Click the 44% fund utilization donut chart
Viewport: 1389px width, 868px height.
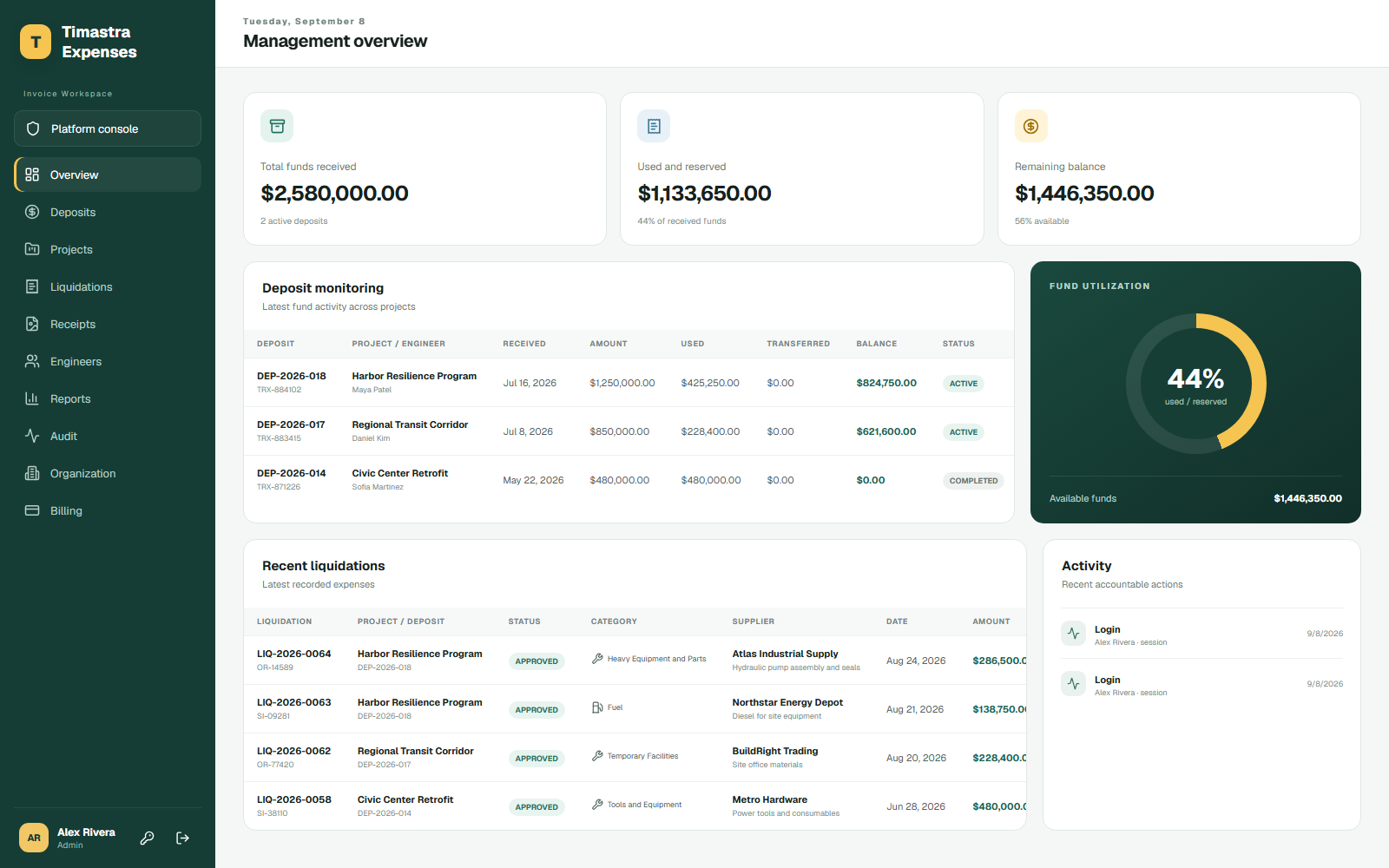point(1195,384)
